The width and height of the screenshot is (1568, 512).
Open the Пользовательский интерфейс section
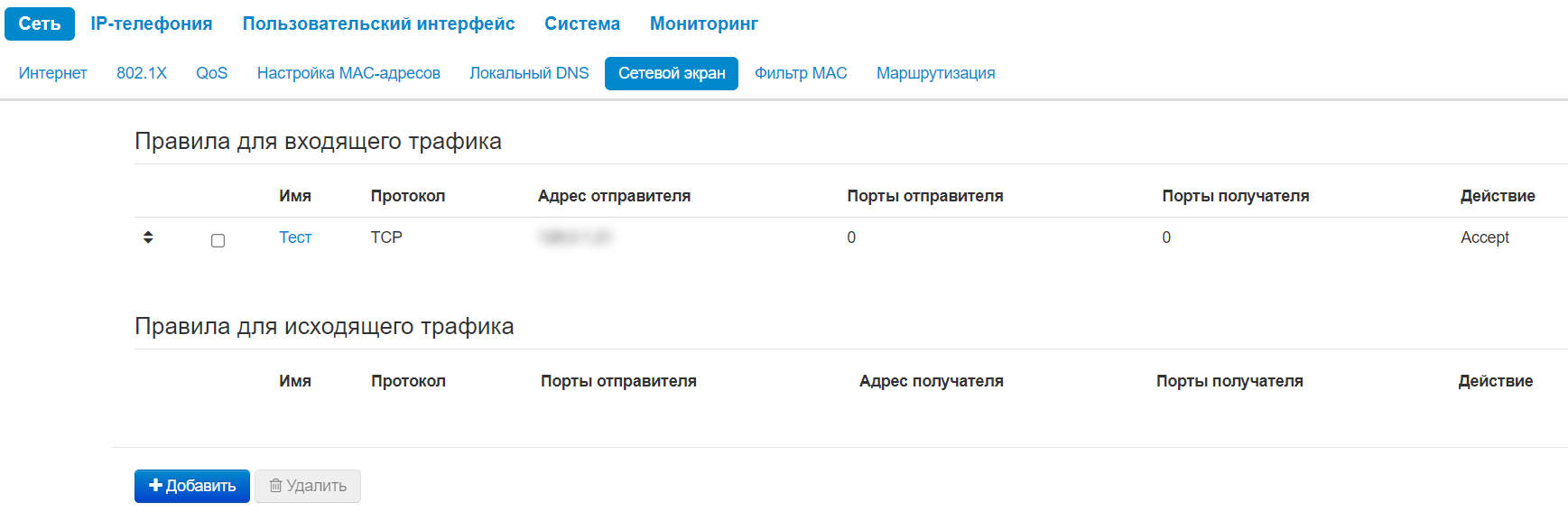378,23
